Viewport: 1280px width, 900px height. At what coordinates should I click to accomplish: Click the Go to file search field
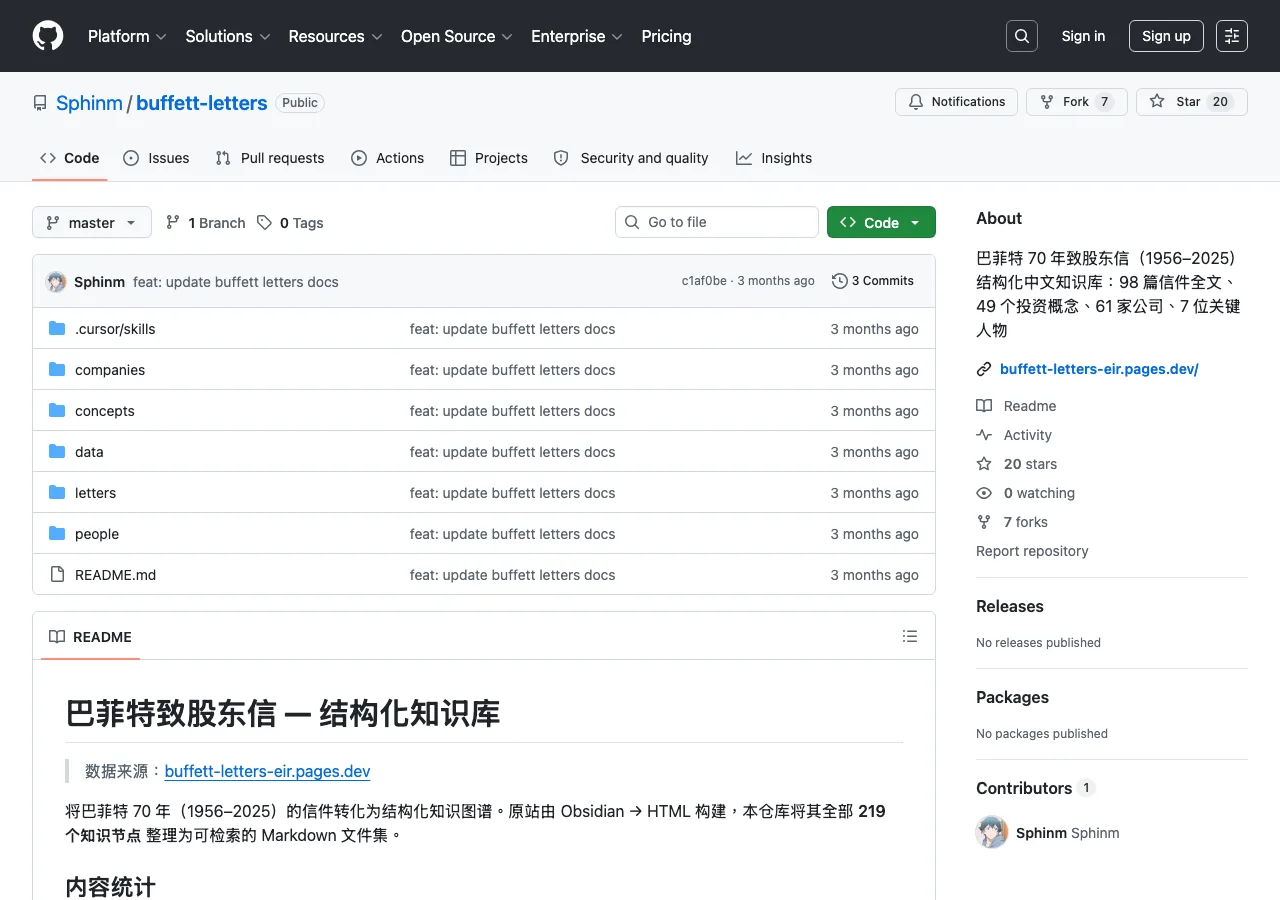click(717, 222)
